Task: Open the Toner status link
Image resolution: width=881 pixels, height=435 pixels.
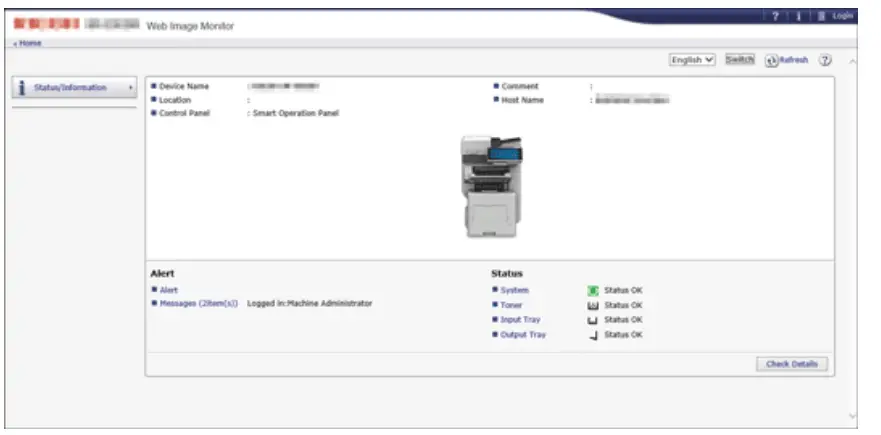Action: (x=511, y=305)
